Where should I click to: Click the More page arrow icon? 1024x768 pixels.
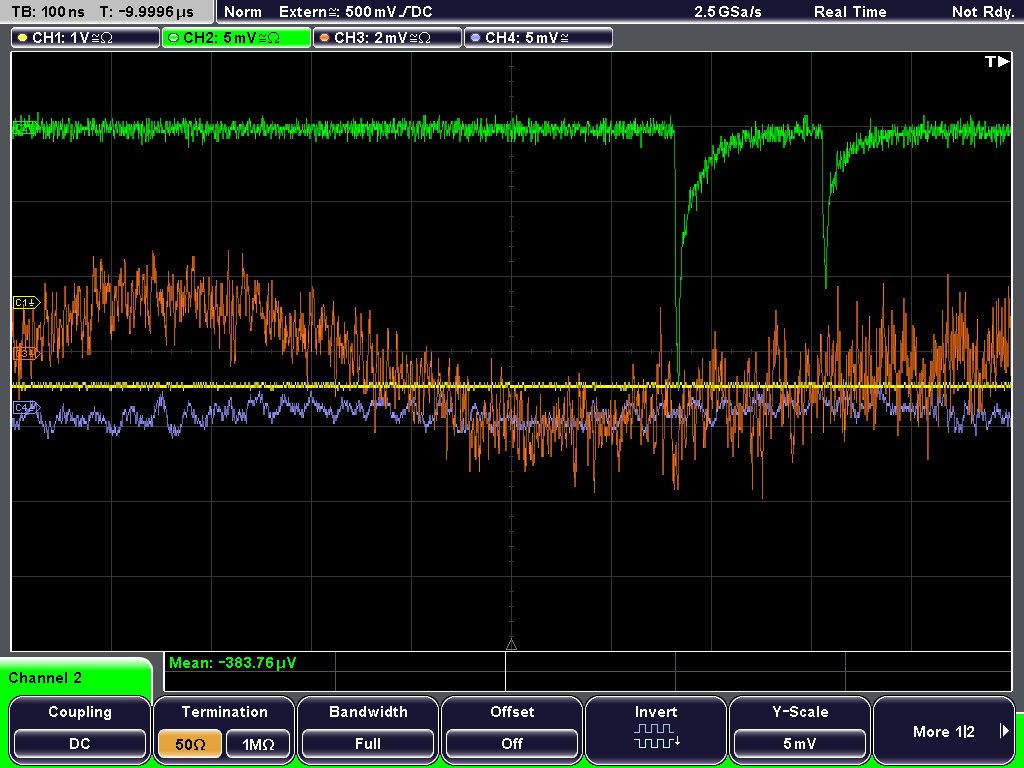pos(1004,731)
